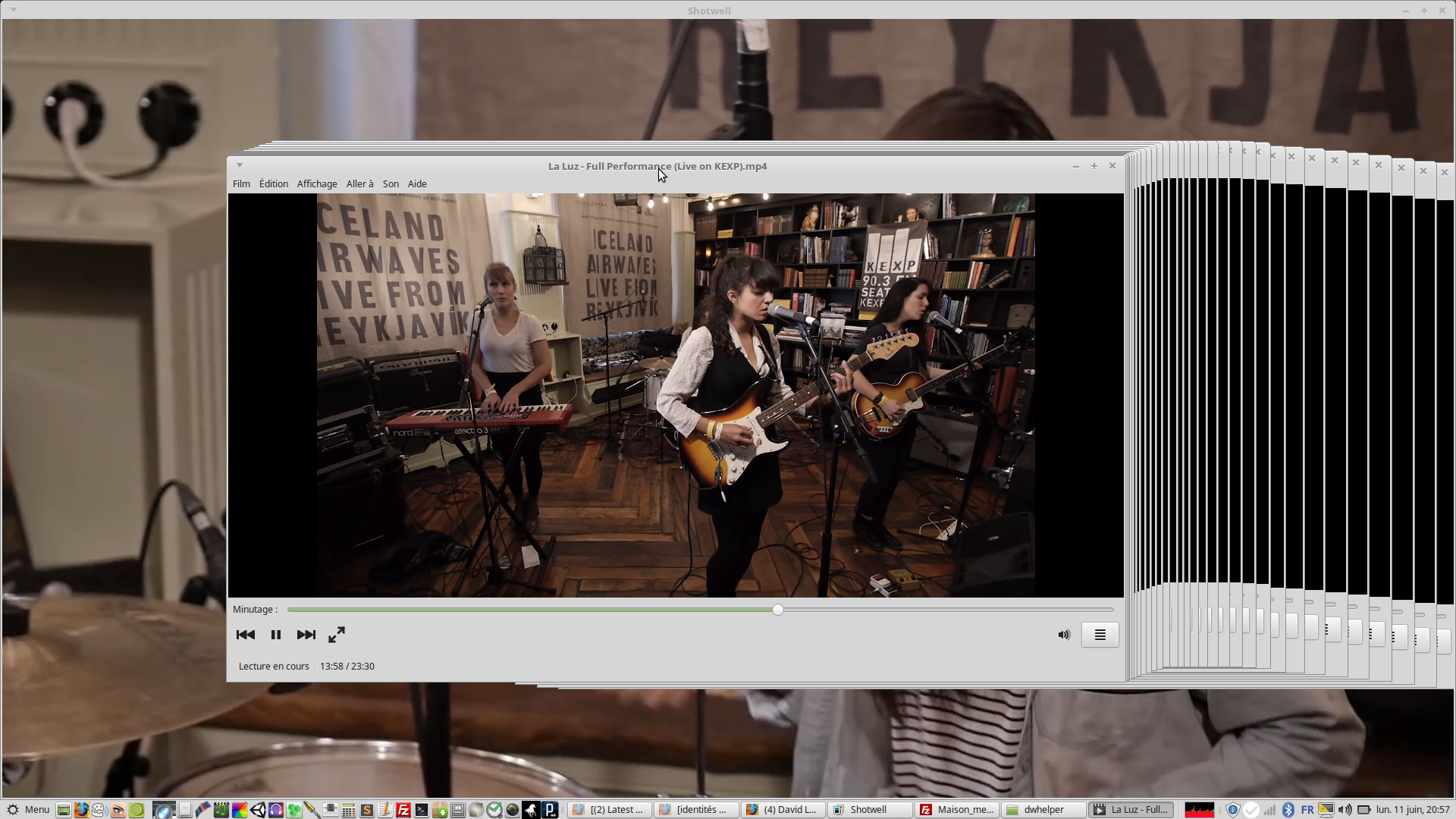Toggle the FR keyboard layout indicator
Image resolution: width=1456 pixels, height=819 pixels.
[1307, 809]
